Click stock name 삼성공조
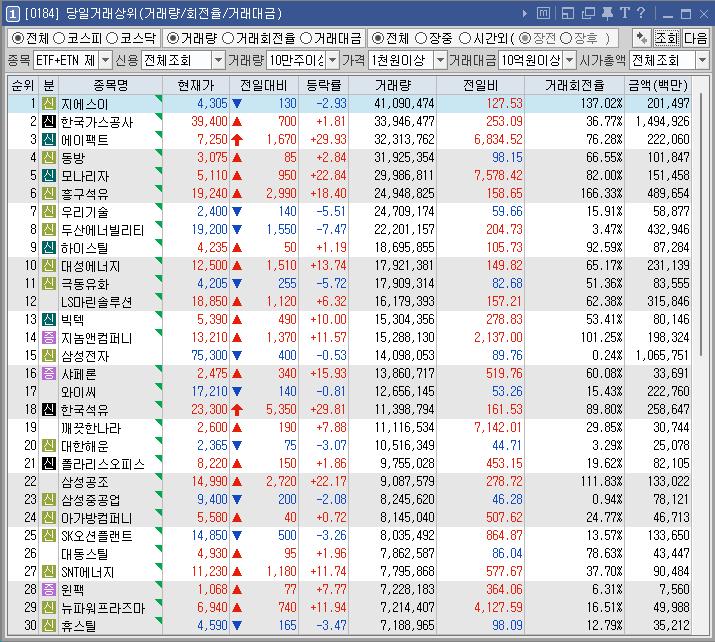The image size is (715, 642). (x=85, y=482)
